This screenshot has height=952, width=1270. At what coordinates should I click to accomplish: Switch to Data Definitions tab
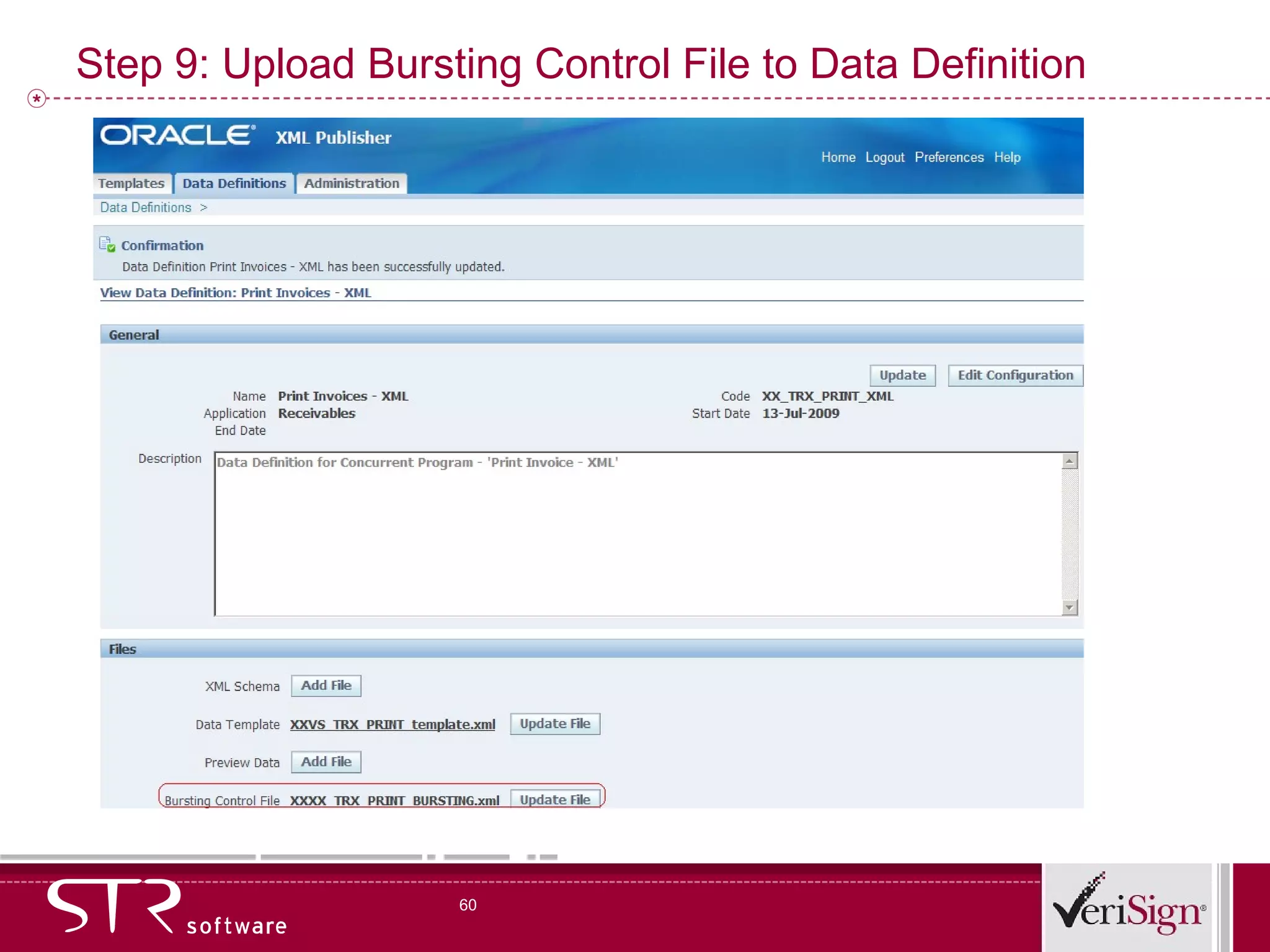click(x=234, y=183)
